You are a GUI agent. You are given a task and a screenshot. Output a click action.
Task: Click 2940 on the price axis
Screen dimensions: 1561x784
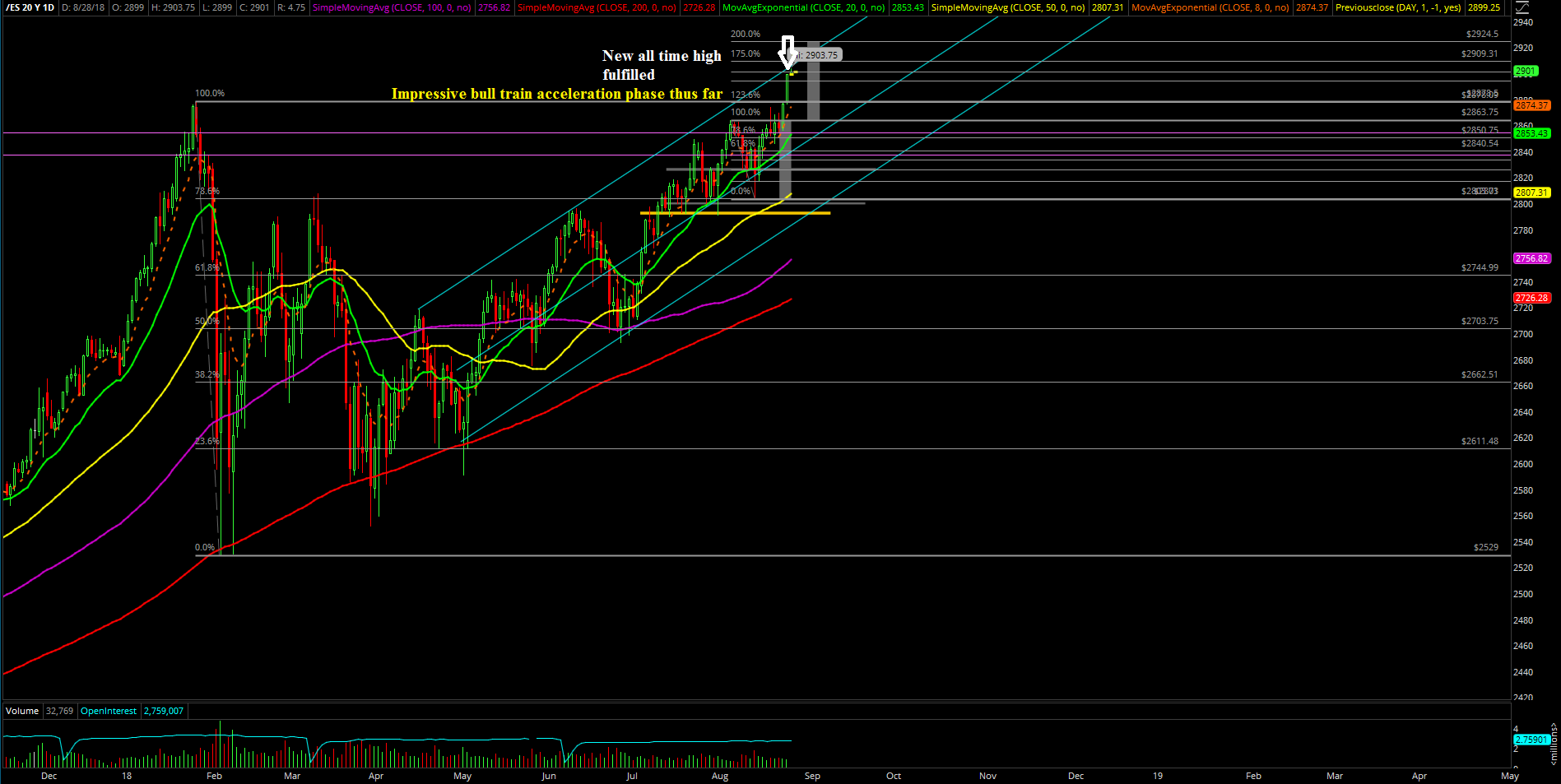tap(1523, 22)
